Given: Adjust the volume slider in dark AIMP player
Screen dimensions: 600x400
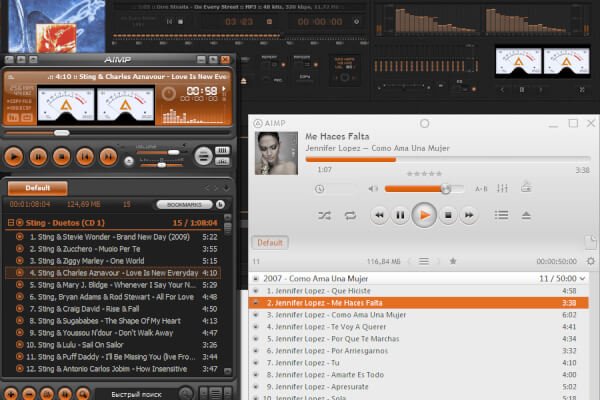Looking at the screenshot, I should click(x=160, y=152).
